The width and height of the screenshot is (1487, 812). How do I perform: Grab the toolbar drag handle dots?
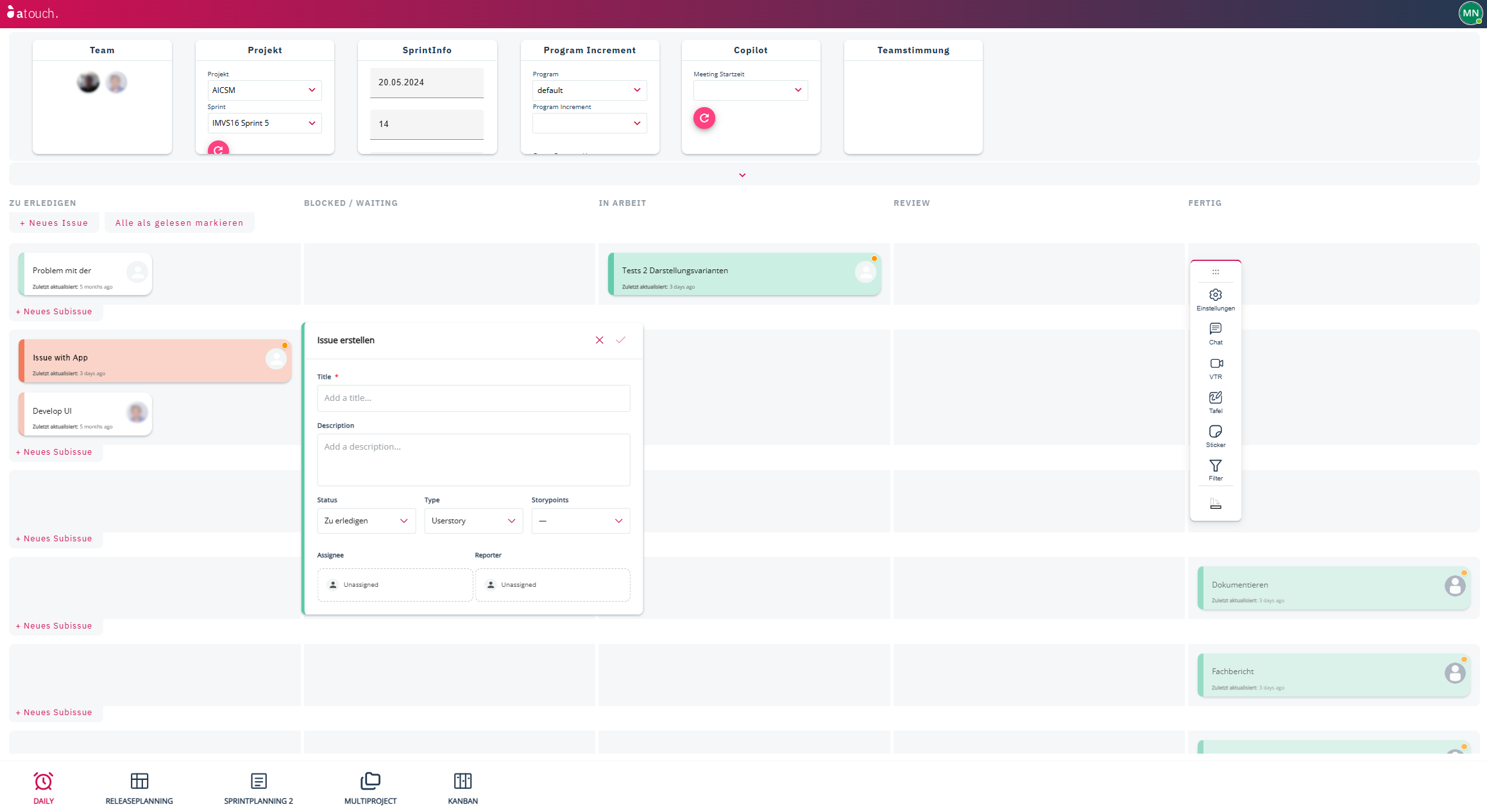tap(1215, 272)
